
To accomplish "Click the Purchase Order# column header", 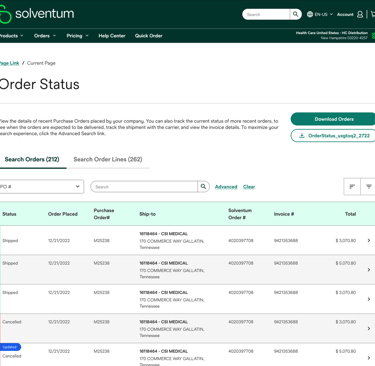I will pos(104,214).
